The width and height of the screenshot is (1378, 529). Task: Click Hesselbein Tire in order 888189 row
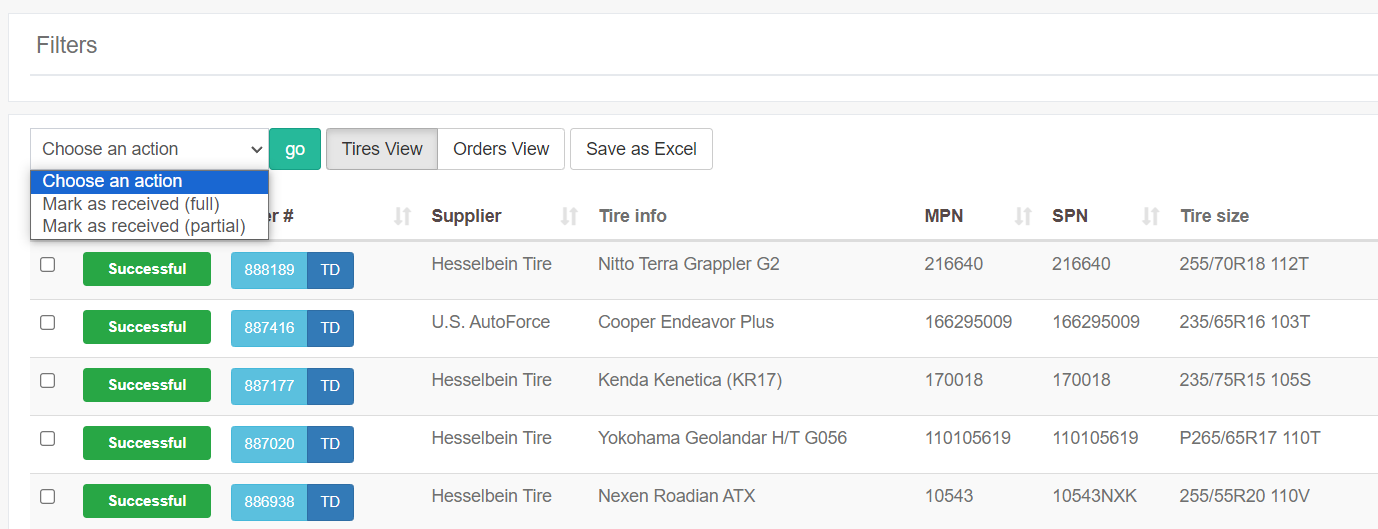tap(492, 264)
